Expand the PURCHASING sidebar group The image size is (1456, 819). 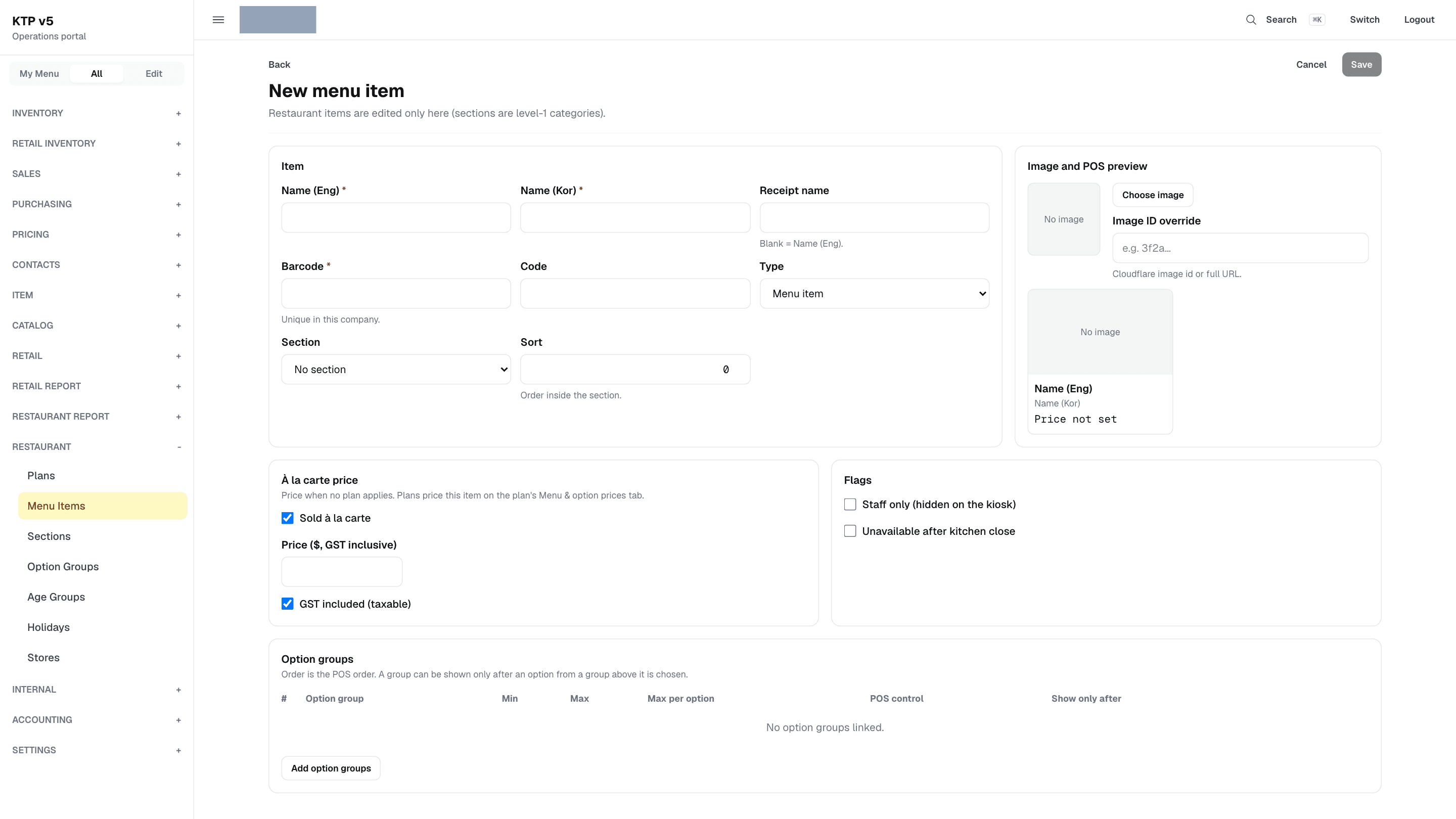97,204
